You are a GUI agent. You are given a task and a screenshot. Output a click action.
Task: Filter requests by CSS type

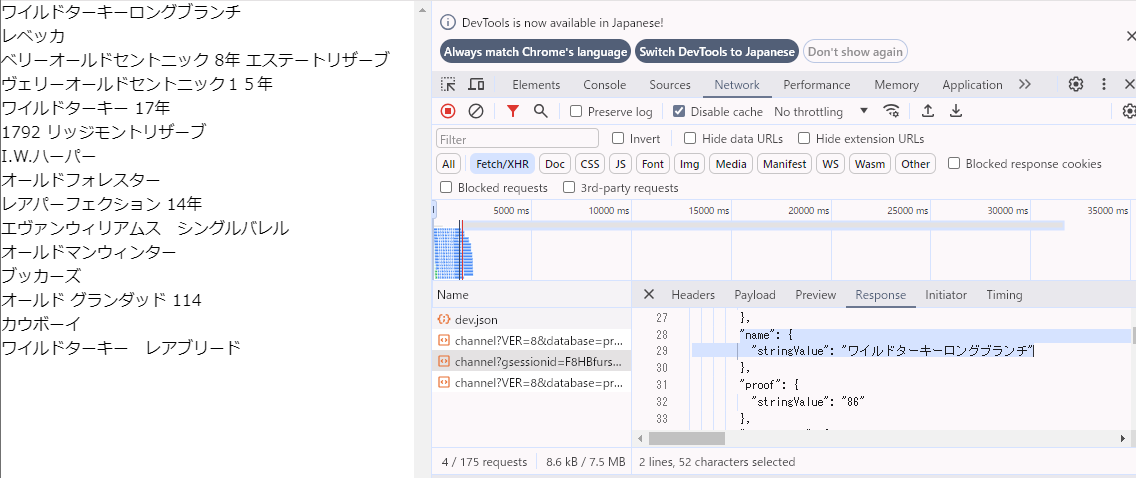[x=590, y=164]
